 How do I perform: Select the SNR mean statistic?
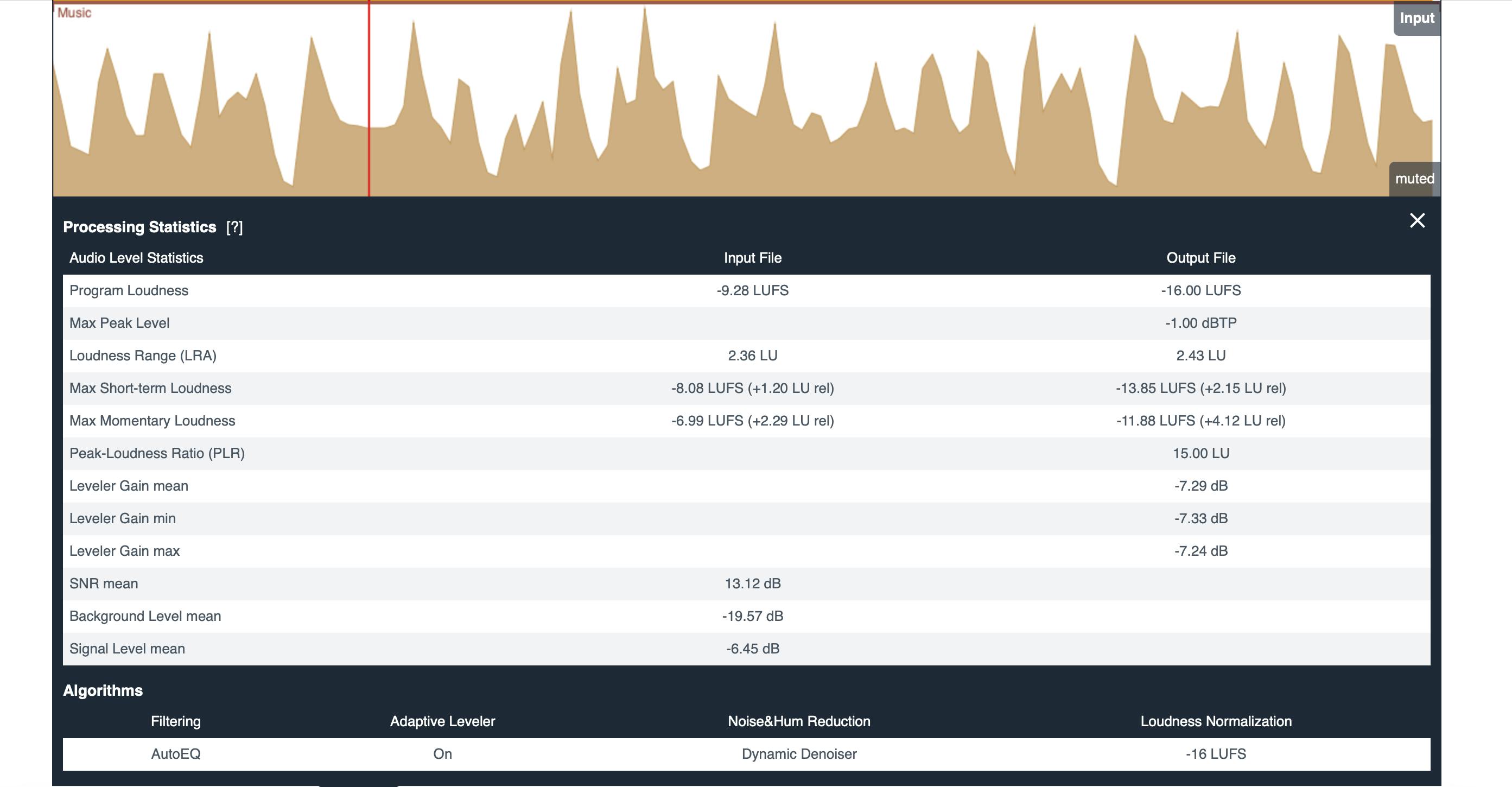[x=753, y=583]
